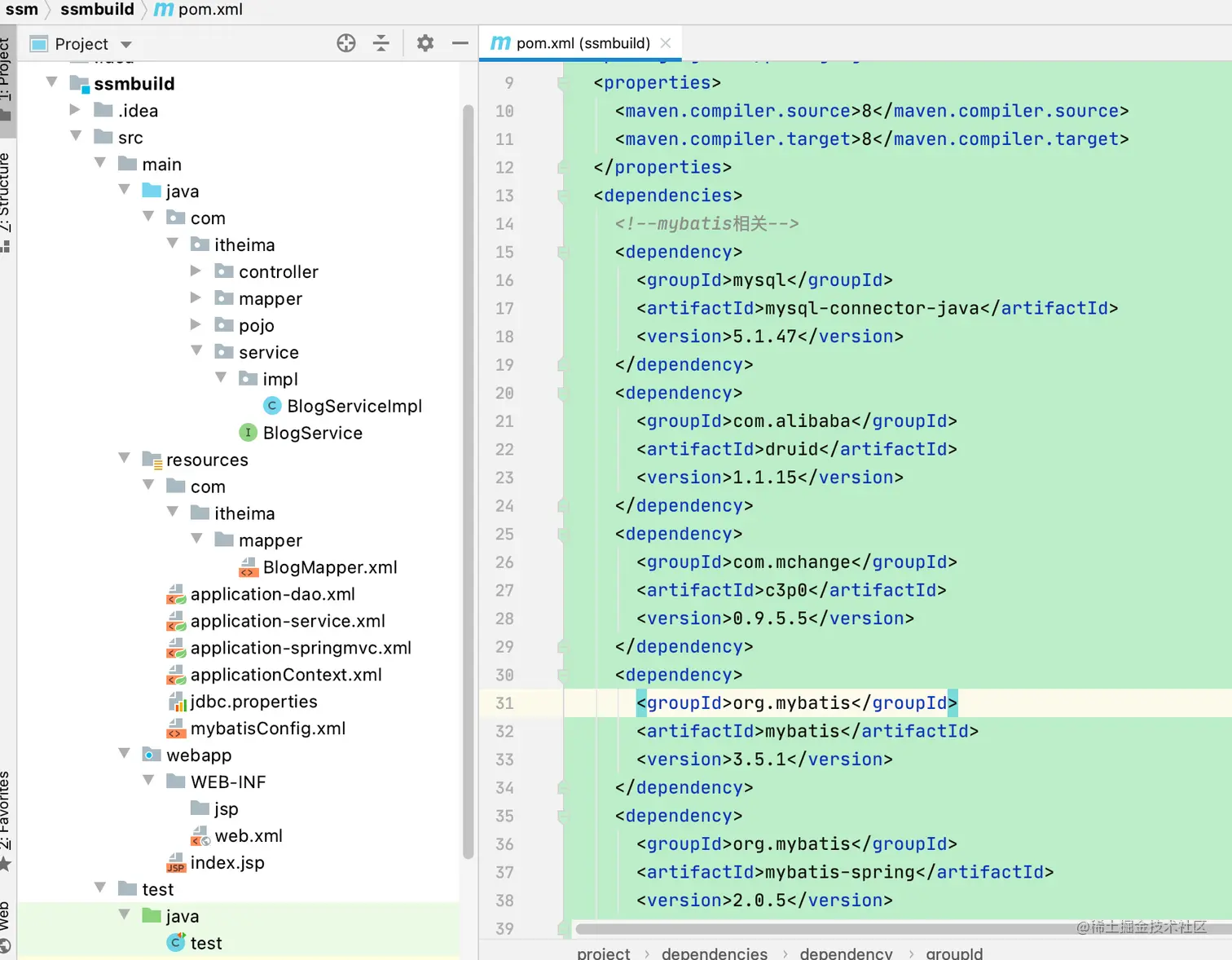Screen dimensions: 1232x960
Task: Click the jdbc.properties file icon
Action: click(x=177, y=702)
